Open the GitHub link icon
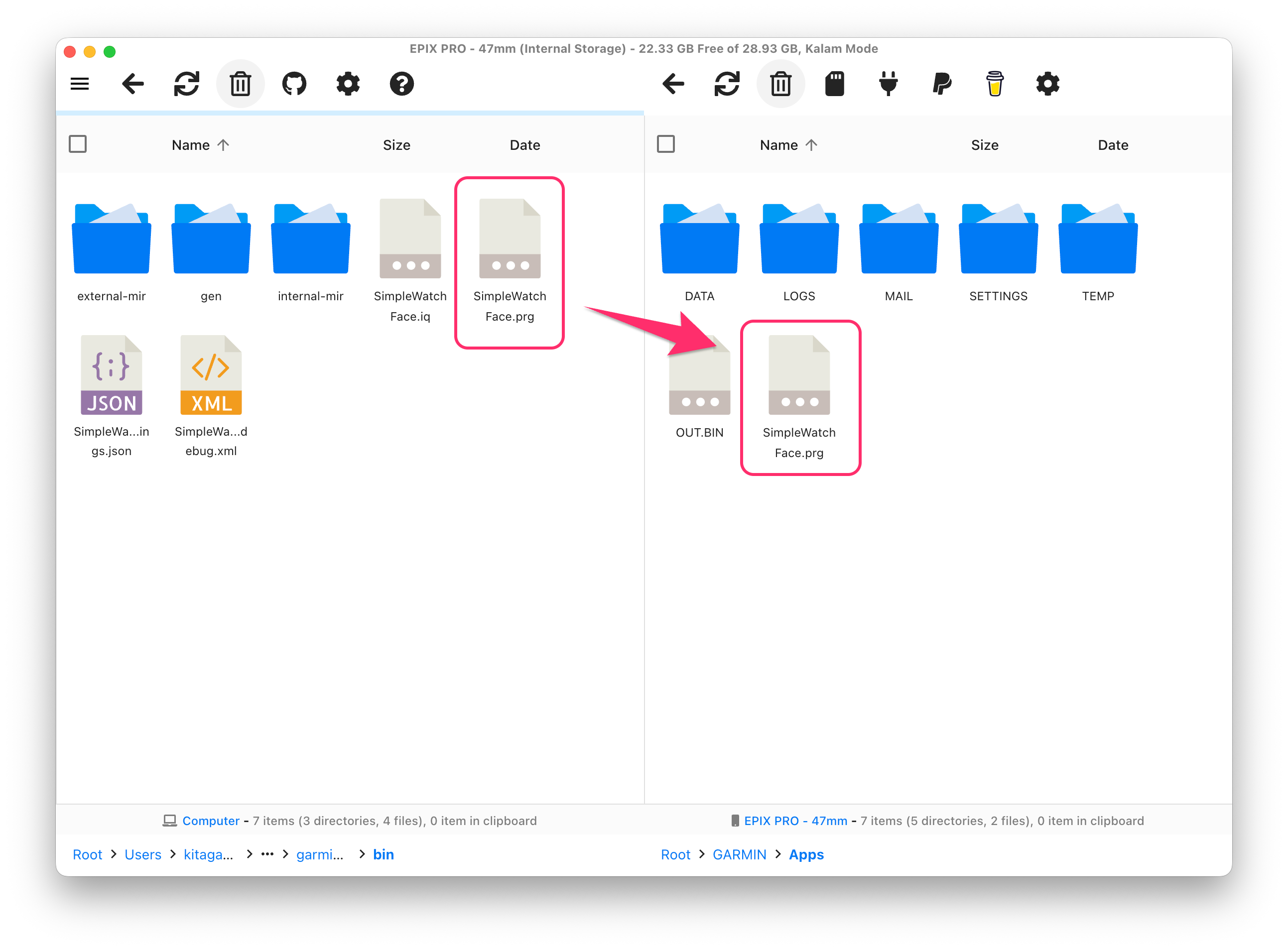Screen dimensions: 1288x950 point(294,84)
